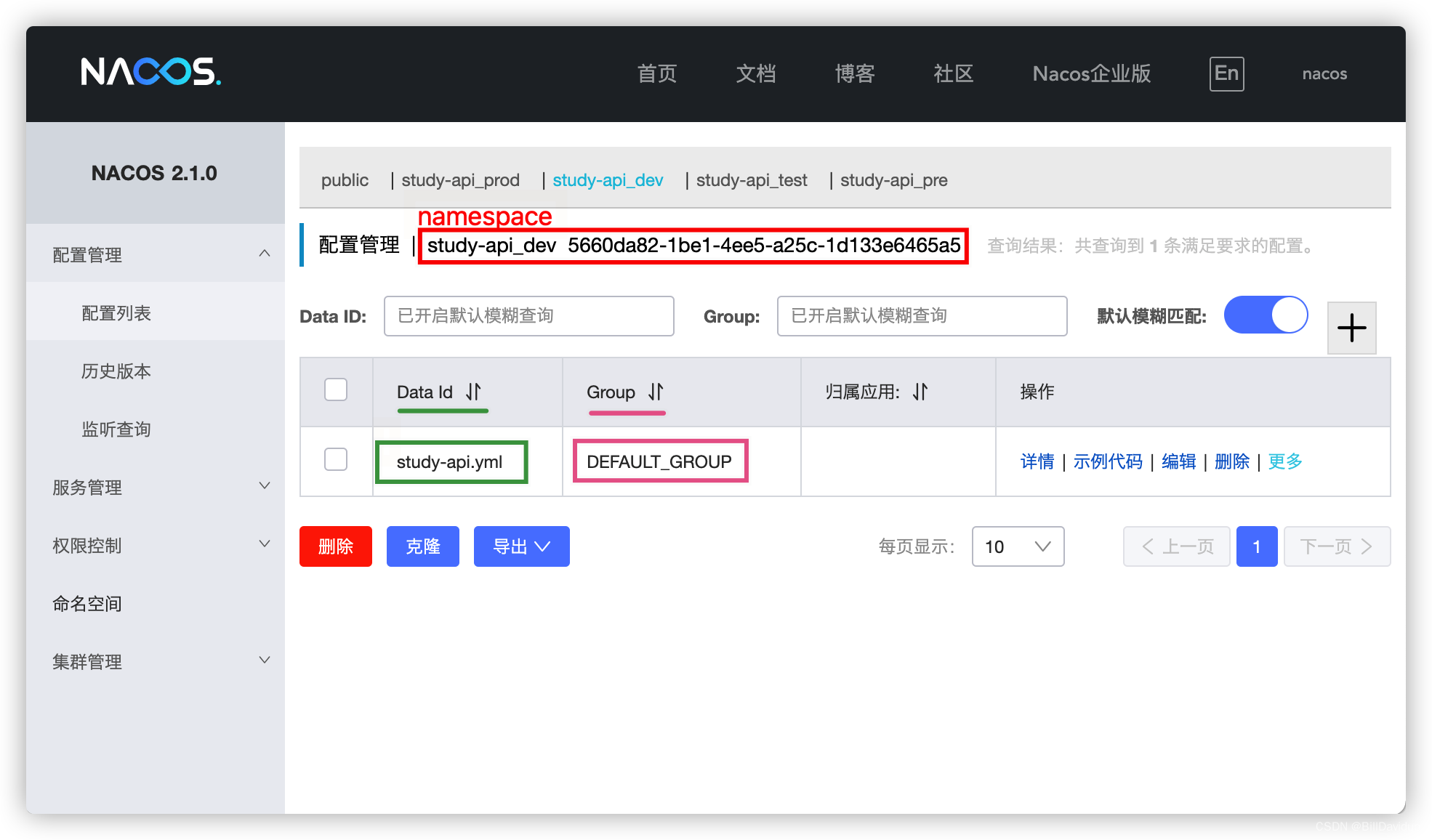Click the namespace ID text 5660da82-1be1...
This screenshot has width=1432, height=840.
click(764, 246)
